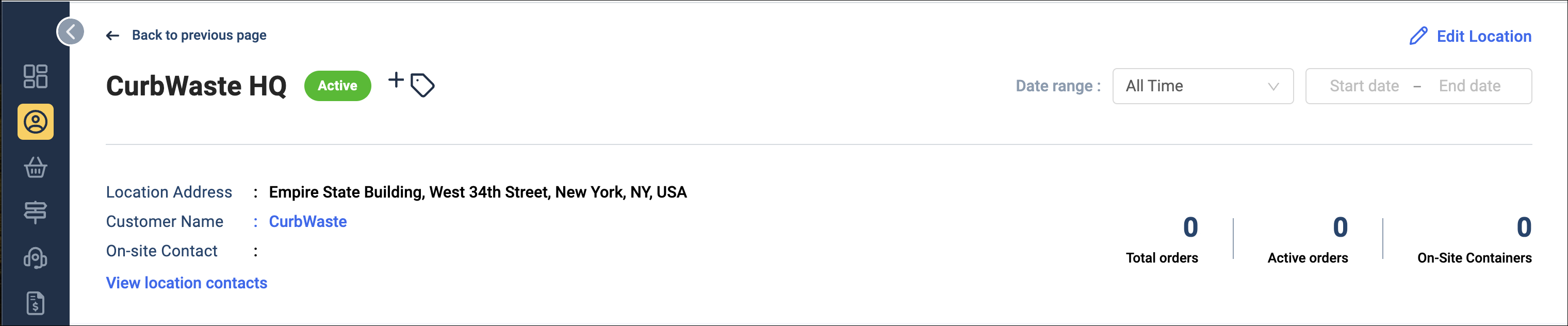Open the headset support icon in the sidebar

click(x=35, y=258)
